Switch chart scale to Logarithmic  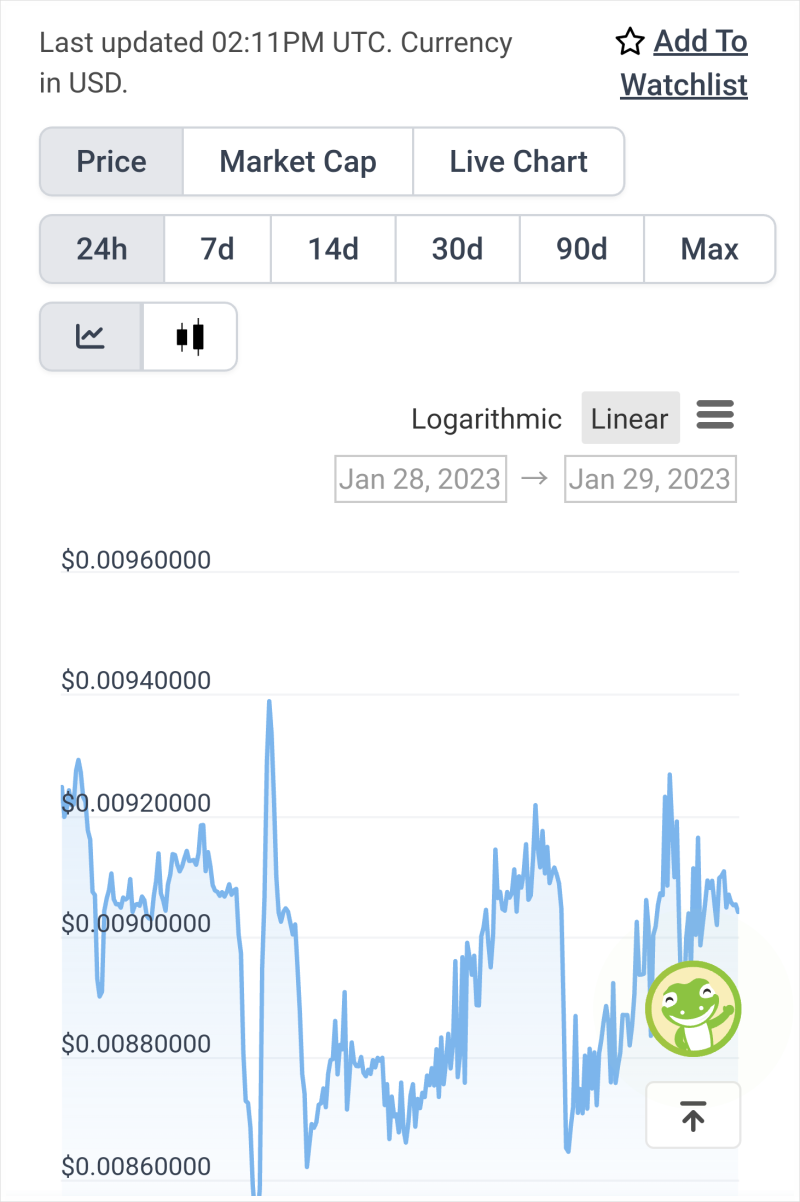pos(487,418)
